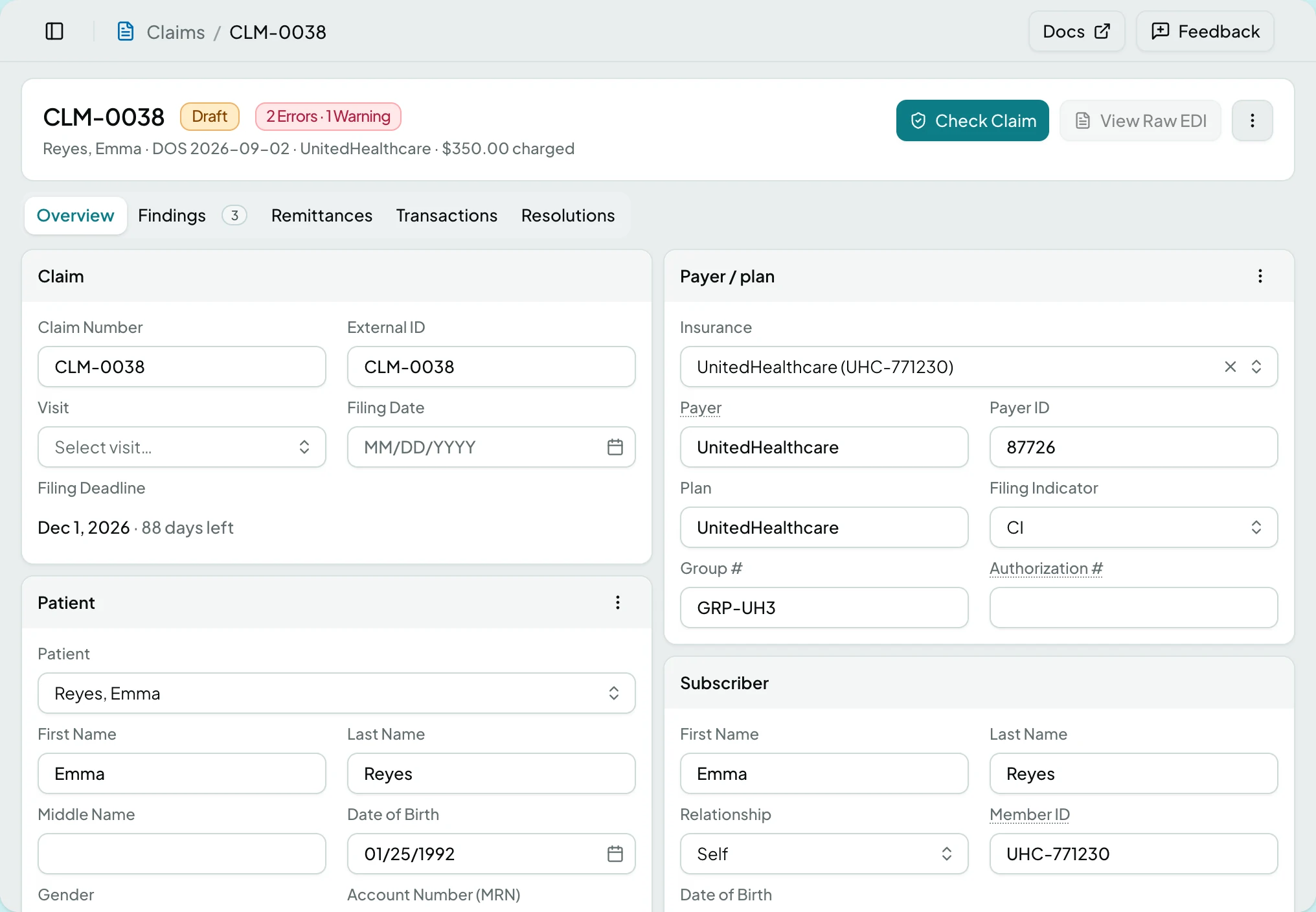Click the 2 Errors · 1 Warning badge
The width and height of the screenshot is (1316, 912).
(x=328, y=117)
